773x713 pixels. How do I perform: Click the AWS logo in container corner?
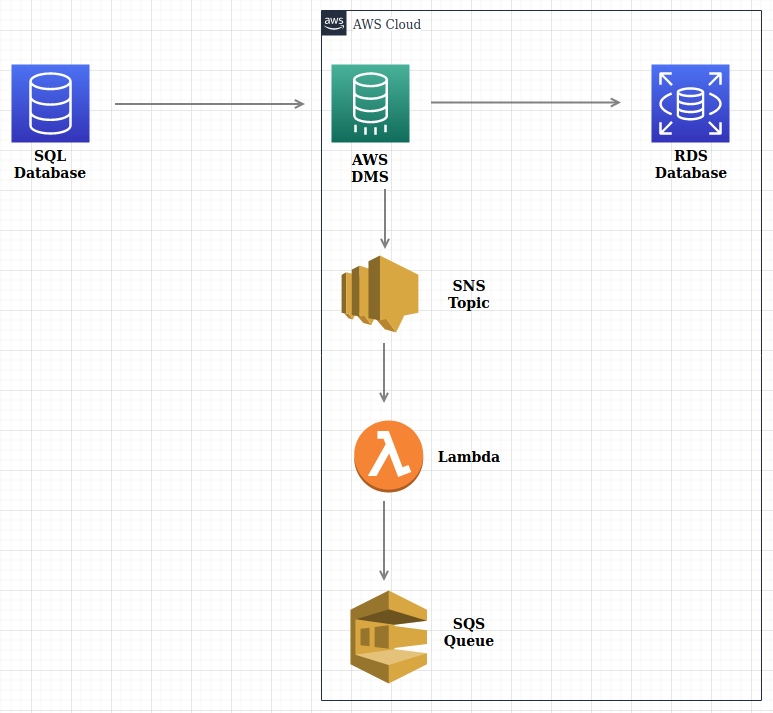pyautogui.click(x=334, y=23)
